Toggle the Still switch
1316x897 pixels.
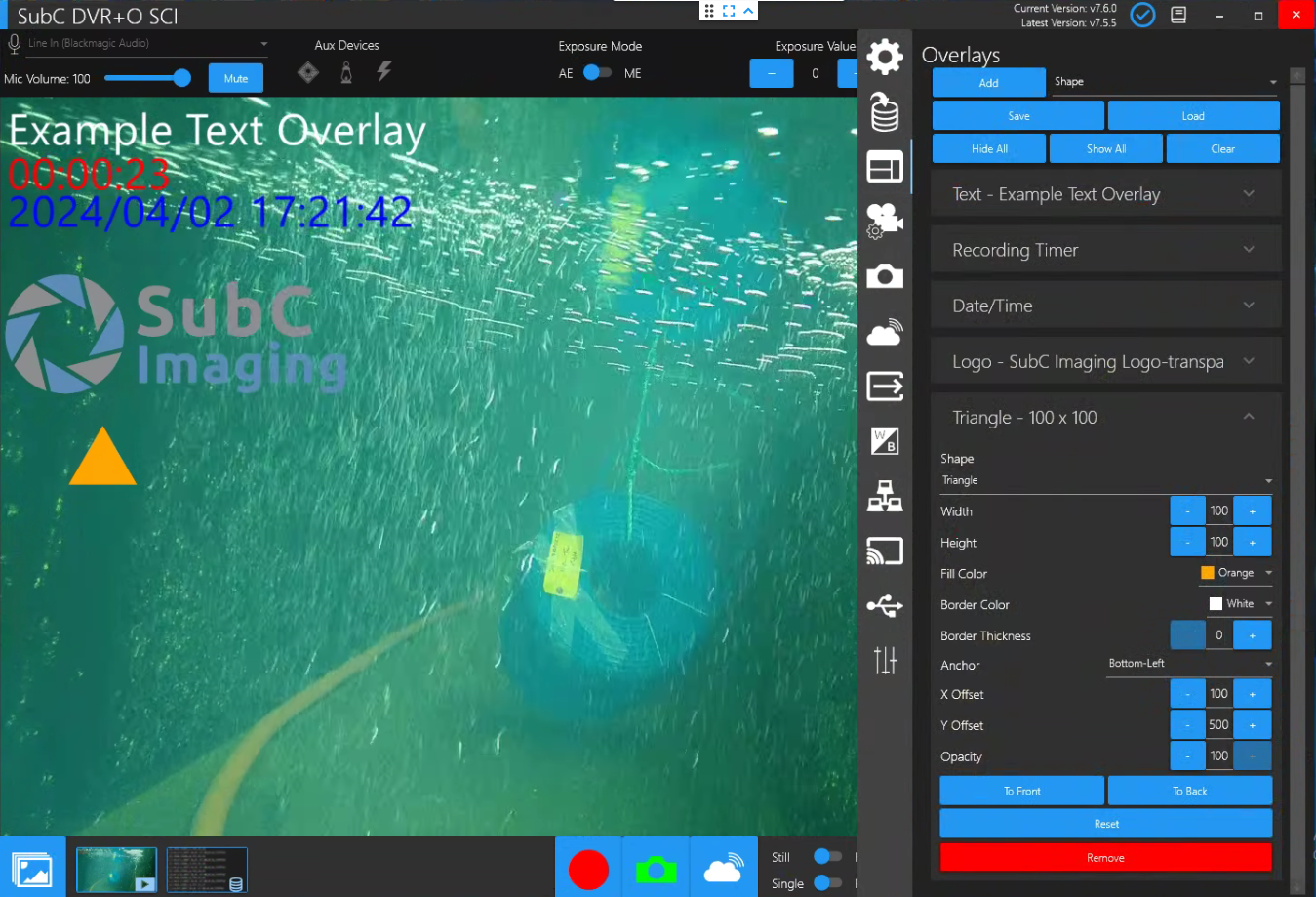827,856
